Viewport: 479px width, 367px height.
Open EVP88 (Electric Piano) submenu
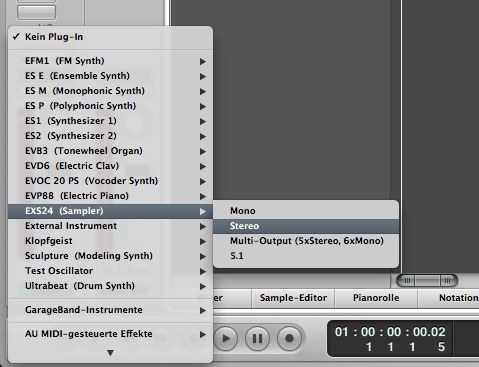(x=110, y=196)
